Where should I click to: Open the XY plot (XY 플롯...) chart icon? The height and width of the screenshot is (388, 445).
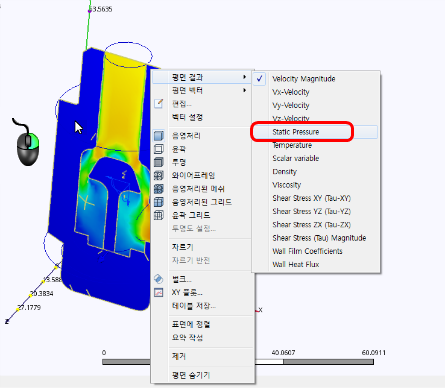click(x=159, y=293)
